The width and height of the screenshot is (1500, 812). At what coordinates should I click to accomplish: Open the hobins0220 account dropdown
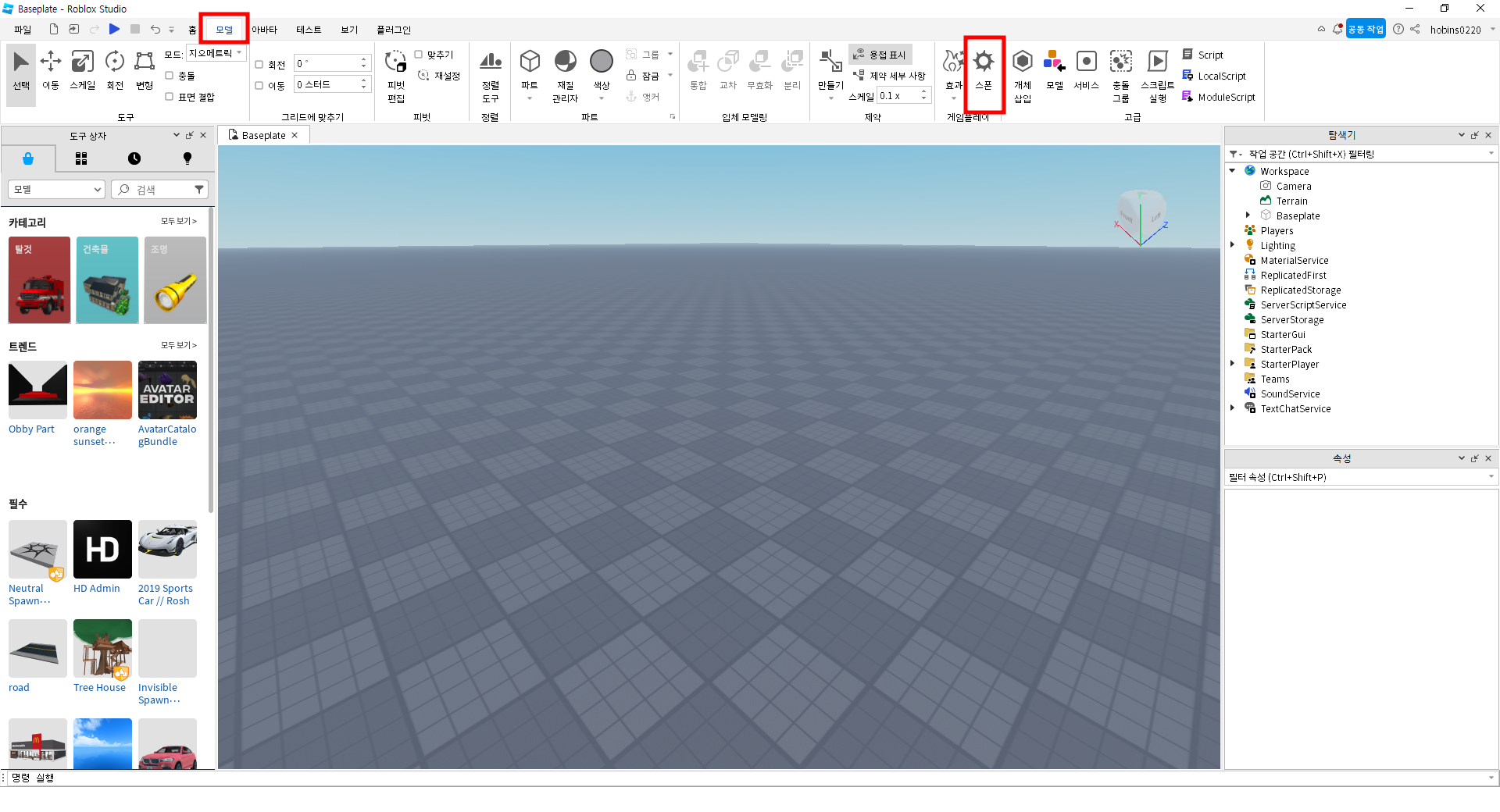coord(1493,30)
